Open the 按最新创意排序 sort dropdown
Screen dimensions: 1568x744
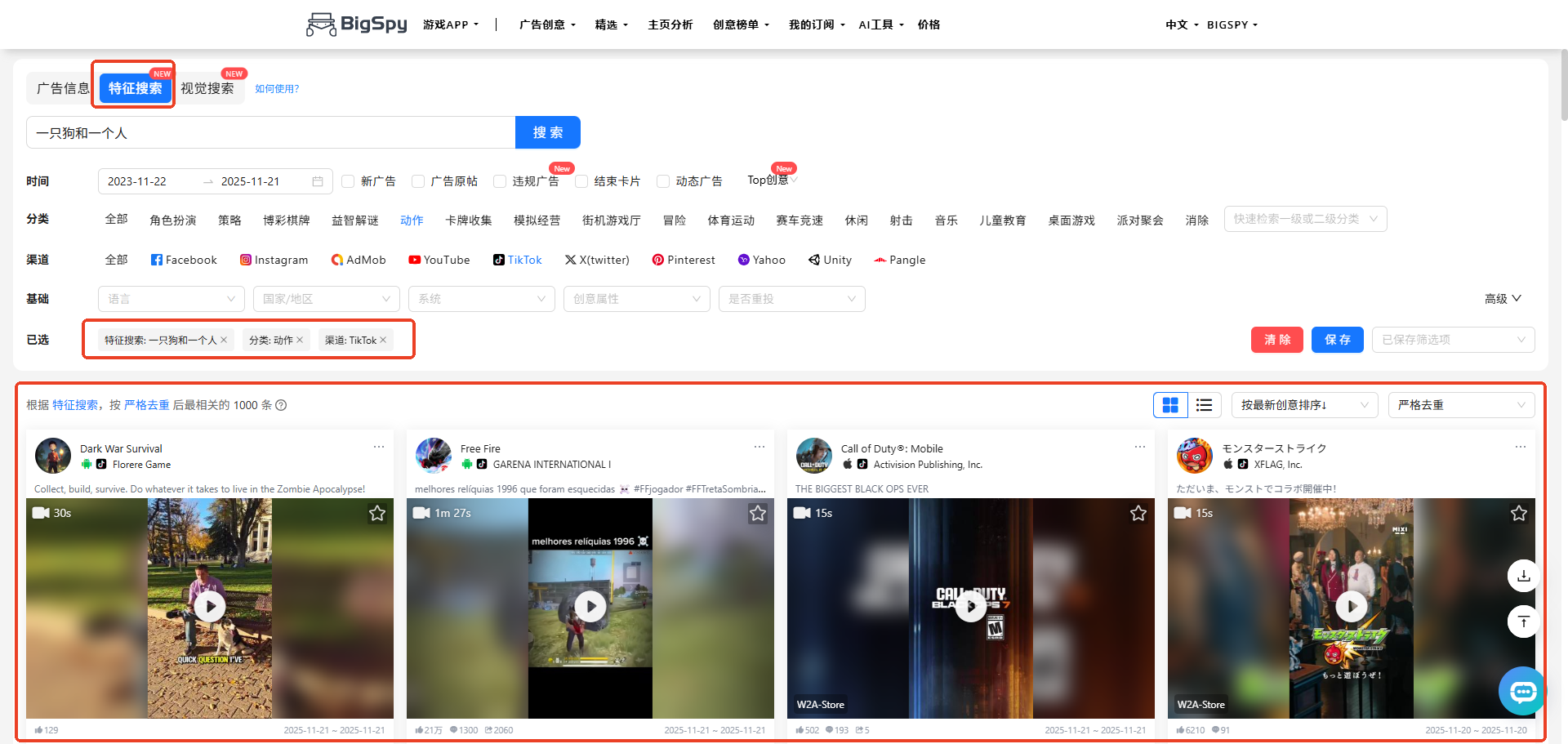pyautogui.click(x=1304, y=404)
